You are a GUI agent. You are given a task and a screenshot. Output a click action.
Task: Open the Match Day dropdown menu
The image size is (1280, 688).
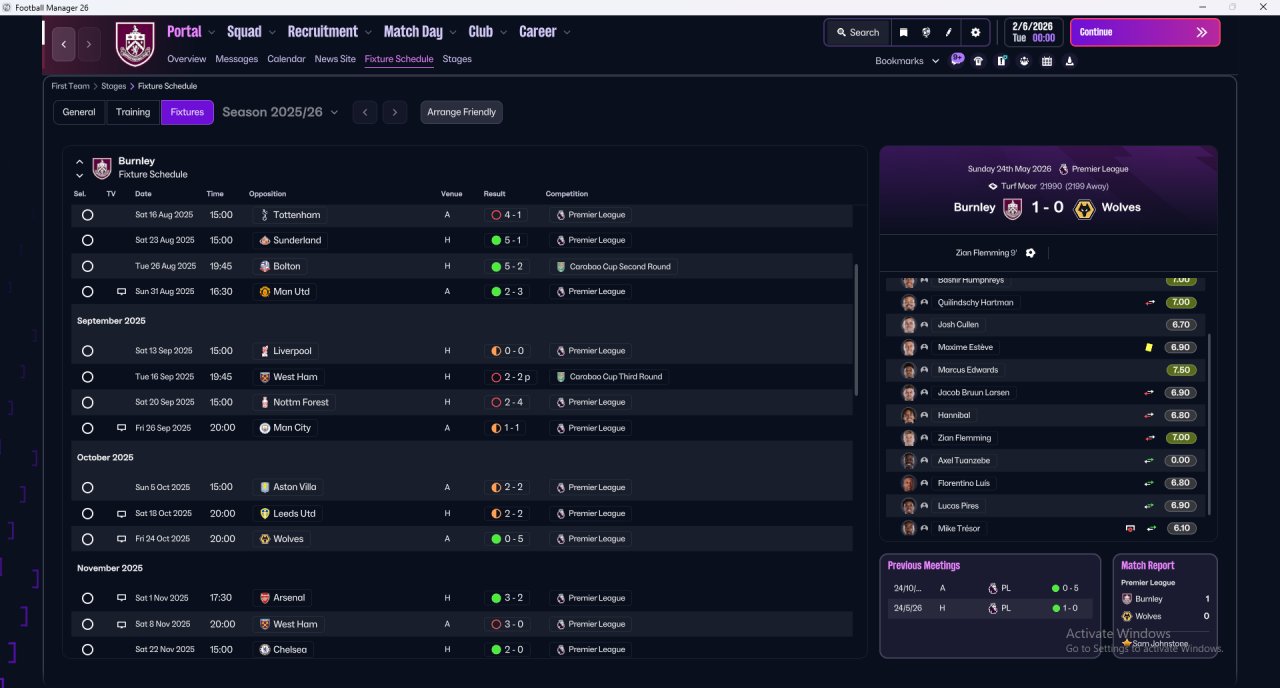pyautogui.click(x=420, y=32)
